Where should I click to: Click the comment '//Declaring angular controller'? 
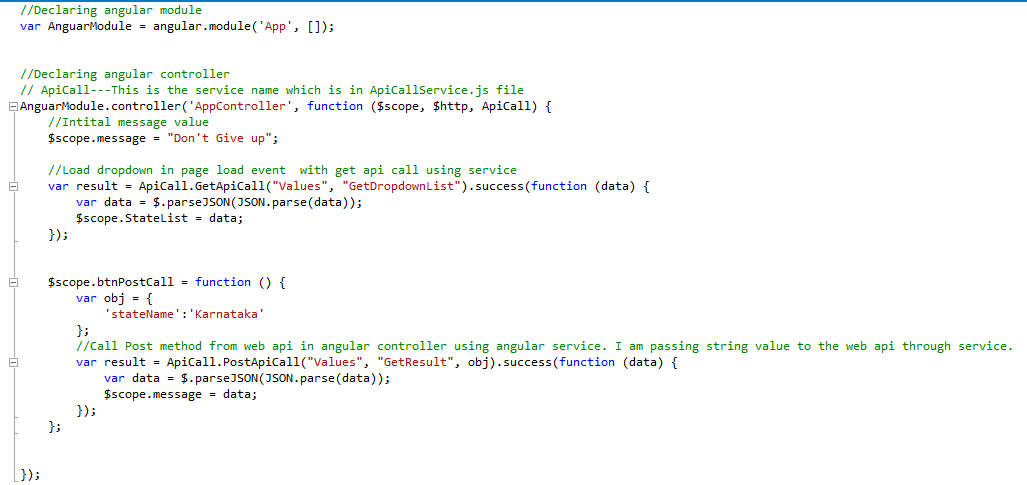click(x=125, y=74)
